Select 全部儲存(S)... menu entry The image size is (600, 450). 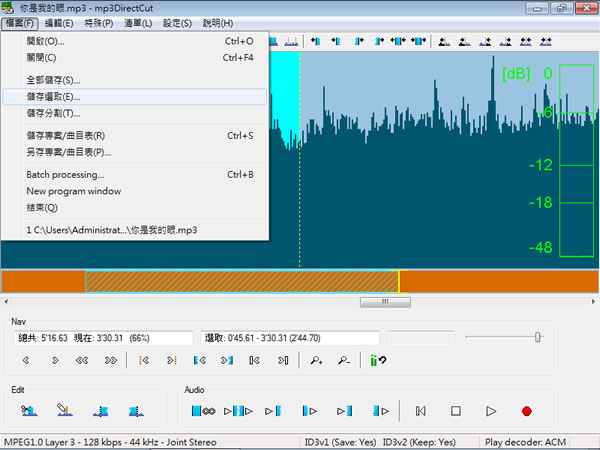coord(134,80)
